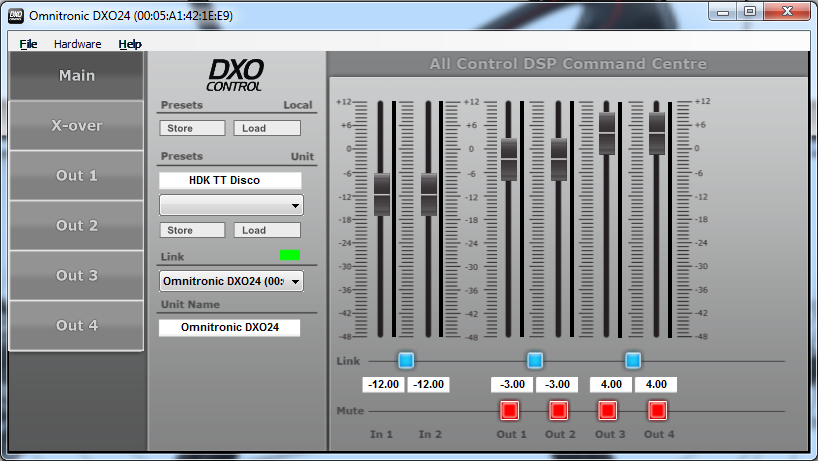Screen dimensions: 819x461
Task: Open the Hardware menu
Action: pyautogui.click(x=77, y=44)
